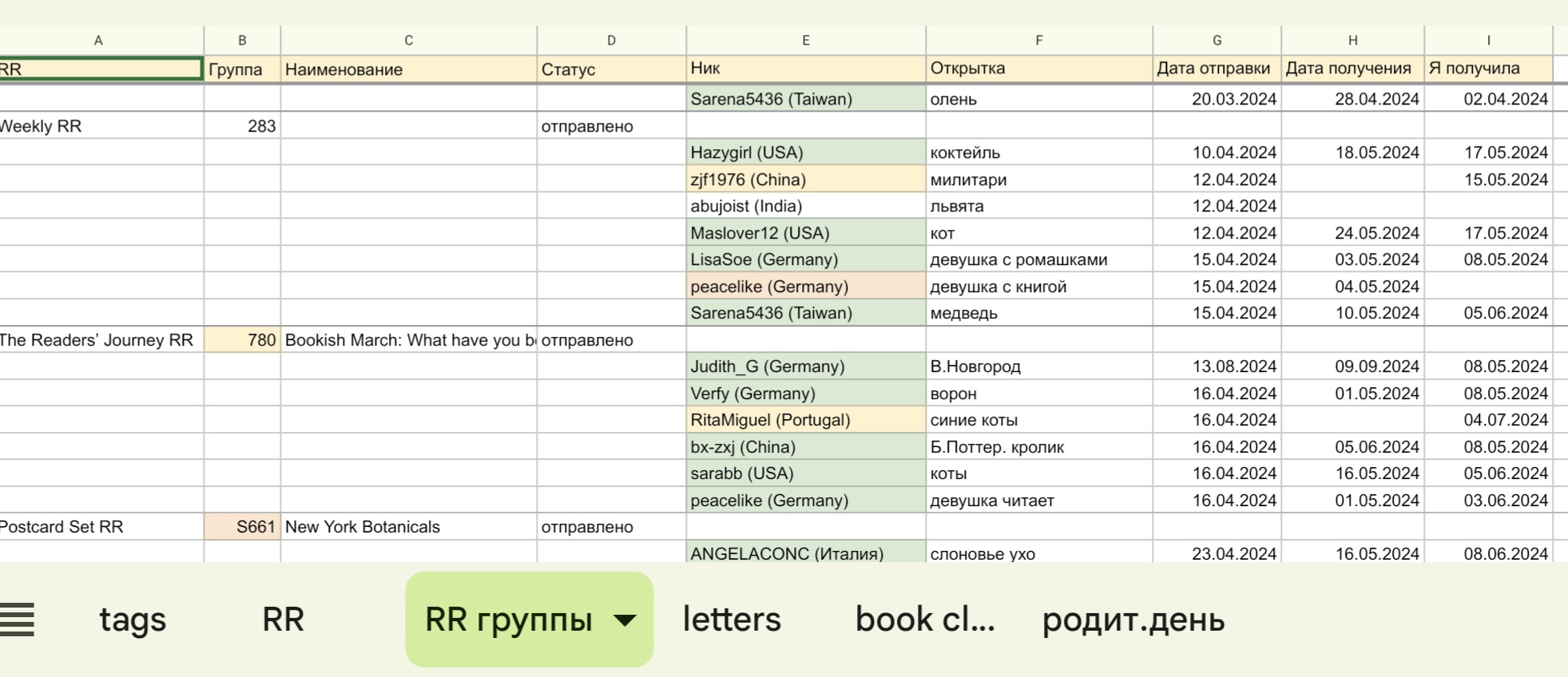Screen dimensions: 1568x677
Task: Click the Я получила header cell
Action: tap(1489, 69)
